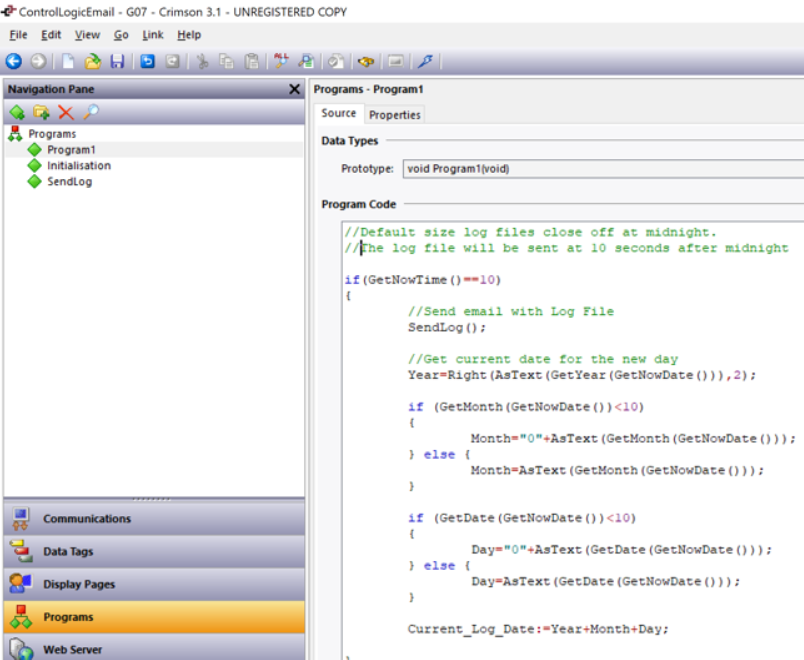Close the Navigation Pane

point(294,90)
